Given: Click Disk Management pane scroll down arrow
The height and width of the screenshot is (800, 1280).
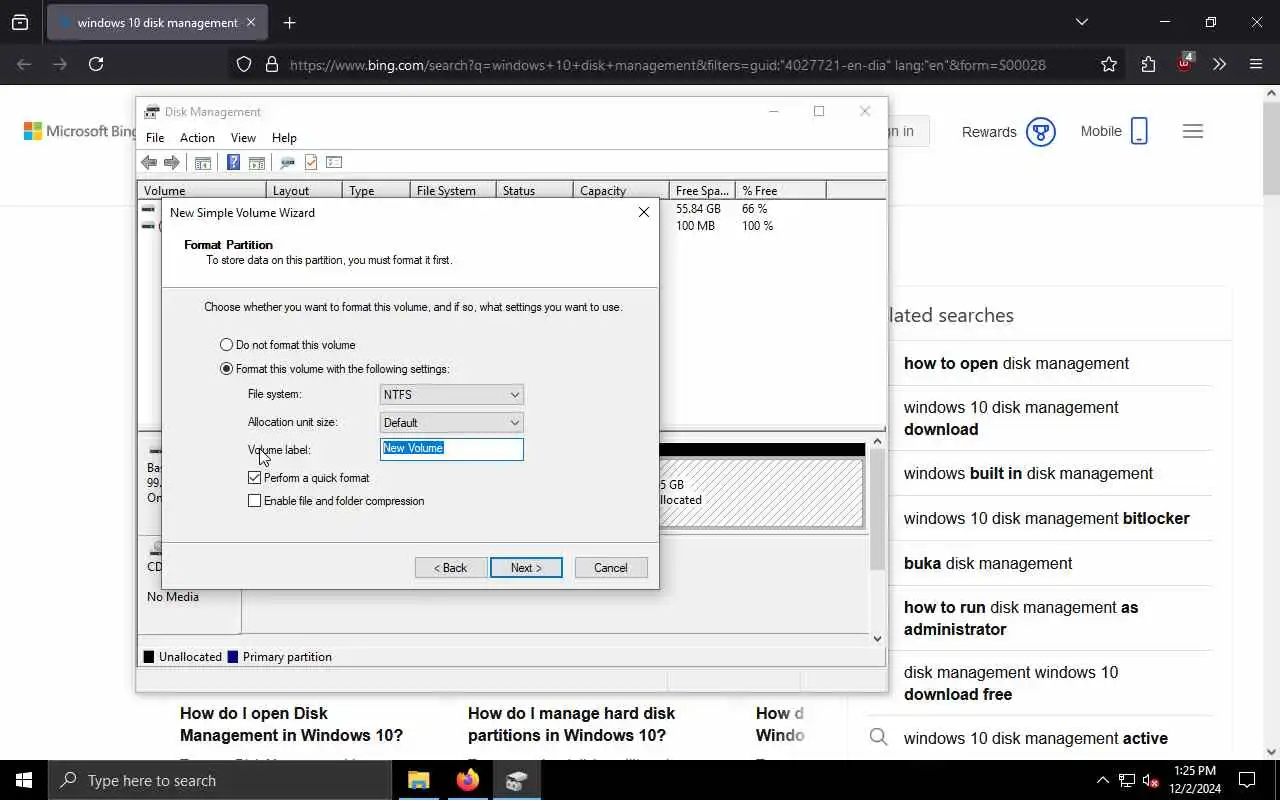Looking at the screenshot, I should click(877, 638).
